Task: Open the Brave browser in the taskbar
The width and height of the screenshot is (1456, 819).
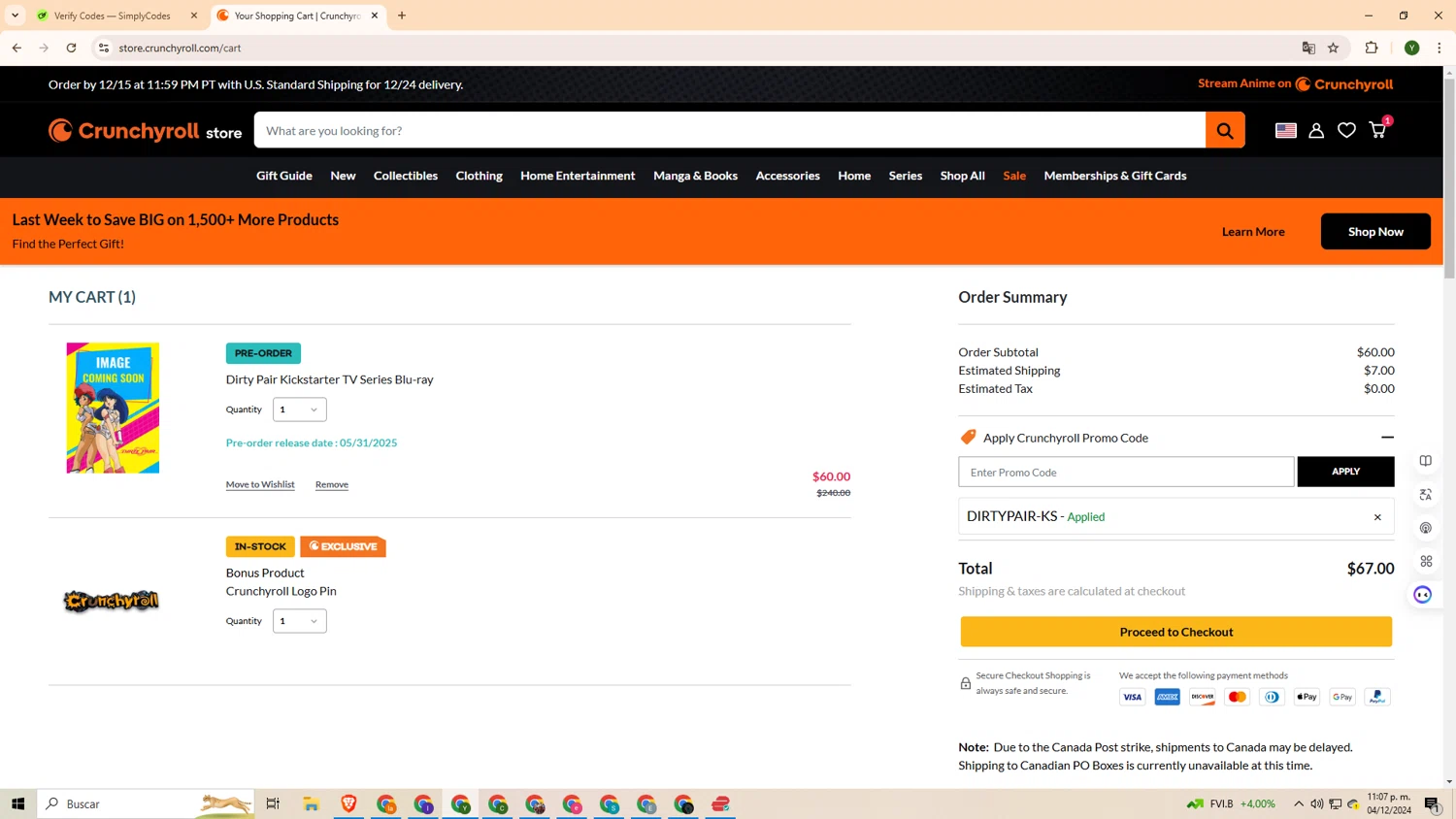Action: point(348,803)
